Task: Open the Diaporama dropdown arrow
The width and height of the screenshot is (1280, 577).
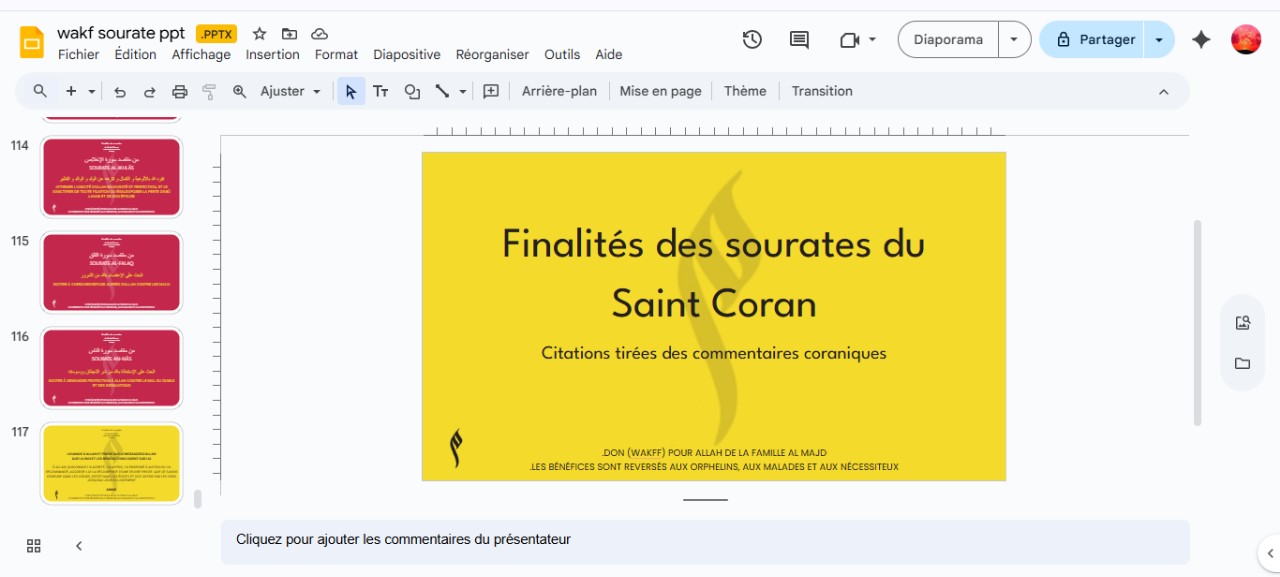Action: pyautogui.click(x=1014, y=40)
